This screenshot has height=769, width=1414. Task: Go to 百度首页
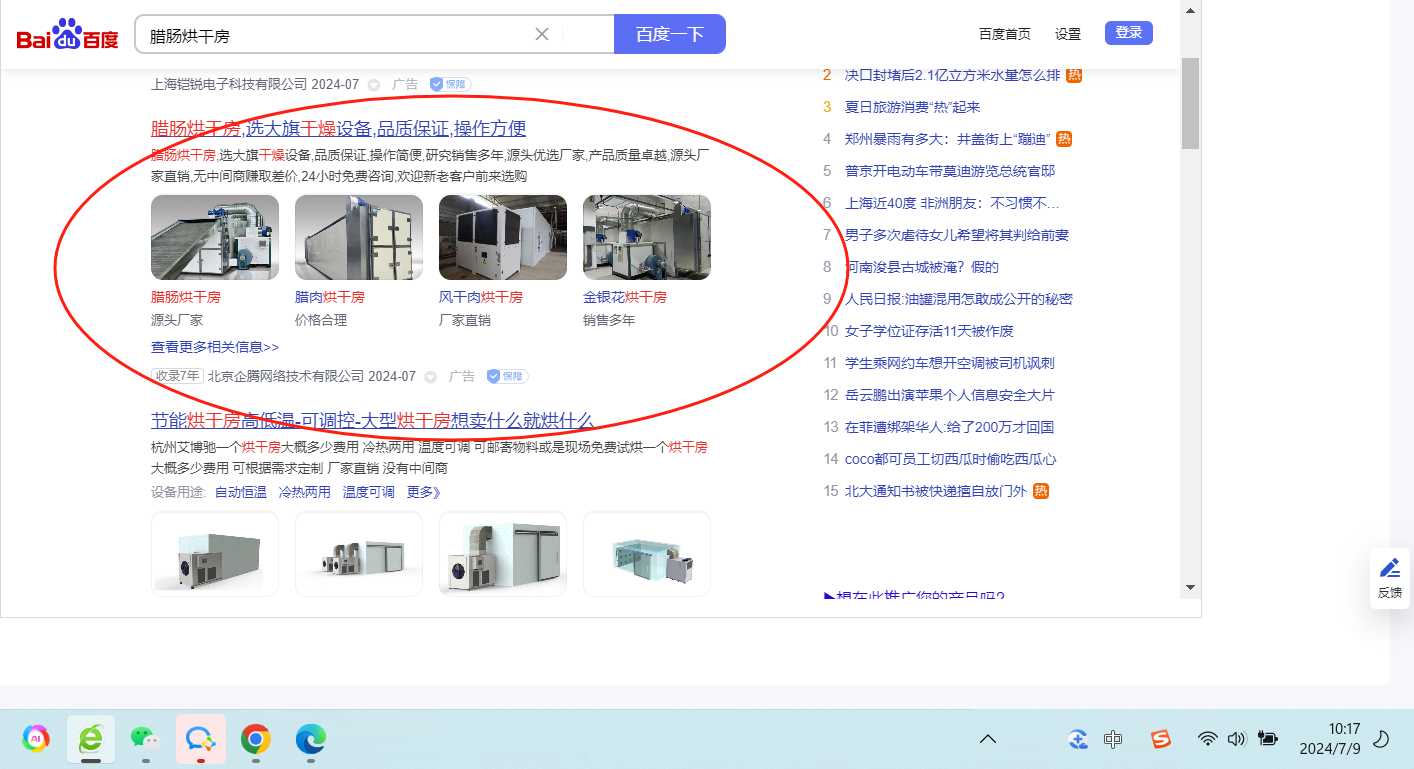click(x=1005, y=34)
